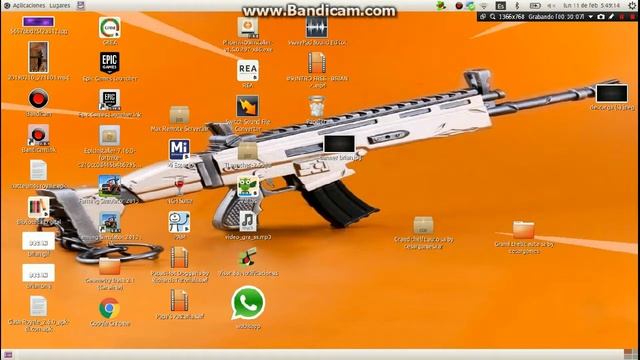Open the date and time clock menu
Viewport: 640px width, 360px height.
click(x=591, y=6)
